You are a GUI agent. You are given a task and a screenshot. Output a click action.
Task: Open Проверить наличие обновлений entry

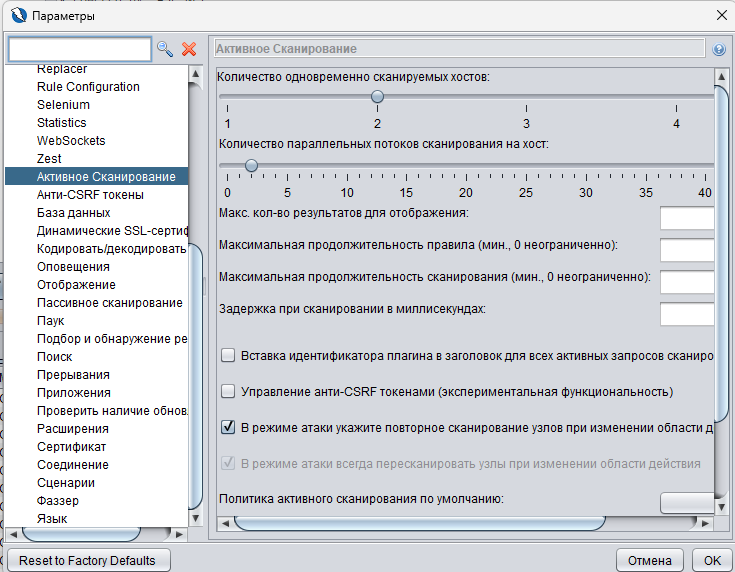tap(112, 411)
